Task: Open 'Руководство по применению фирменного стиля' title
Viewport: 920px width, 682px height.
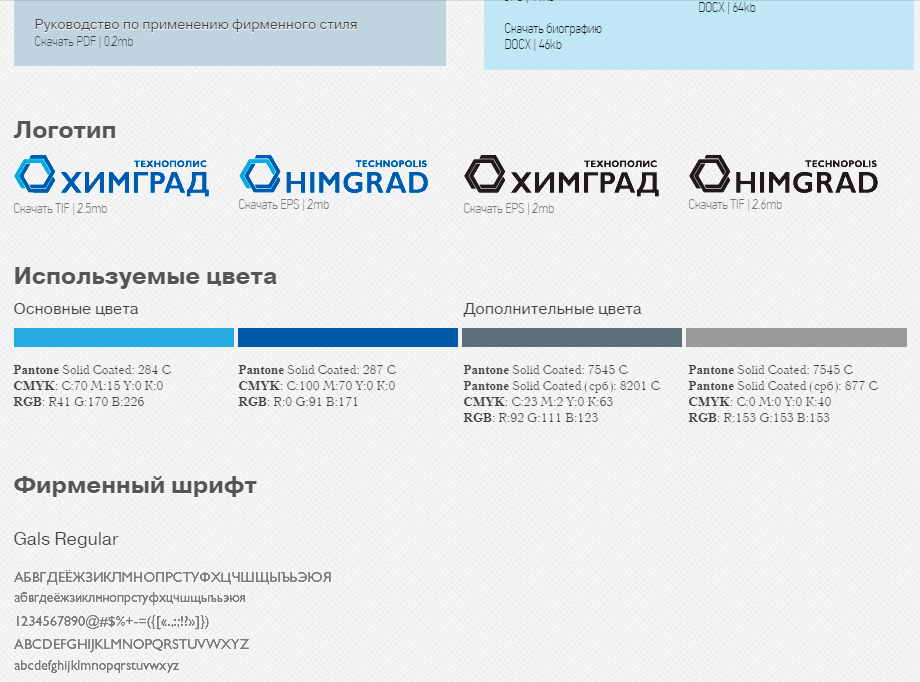Action: click(196, 25)
